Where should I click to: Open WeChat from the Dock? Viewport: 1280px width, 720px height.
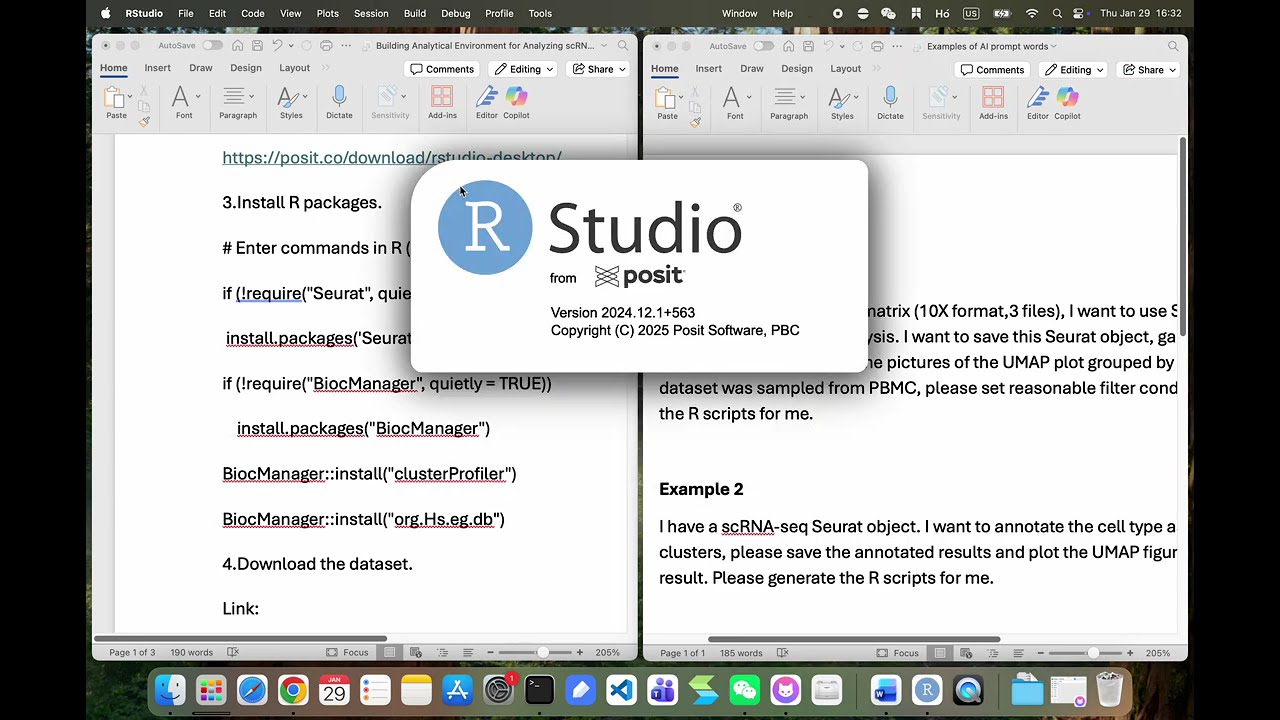[745, 690]
